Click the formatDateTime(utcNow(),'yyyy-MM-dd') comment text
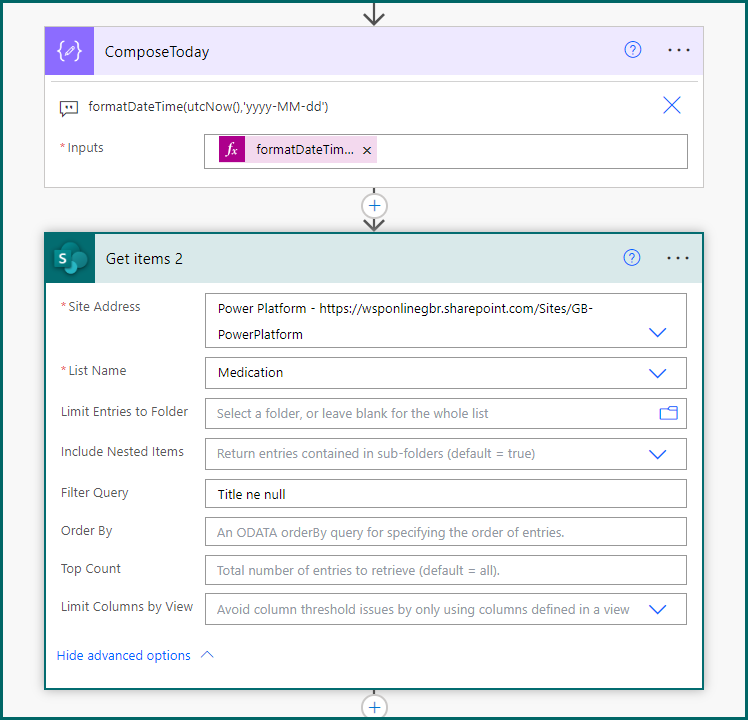Viewport: 748px width, 720px height. point(208,106)
